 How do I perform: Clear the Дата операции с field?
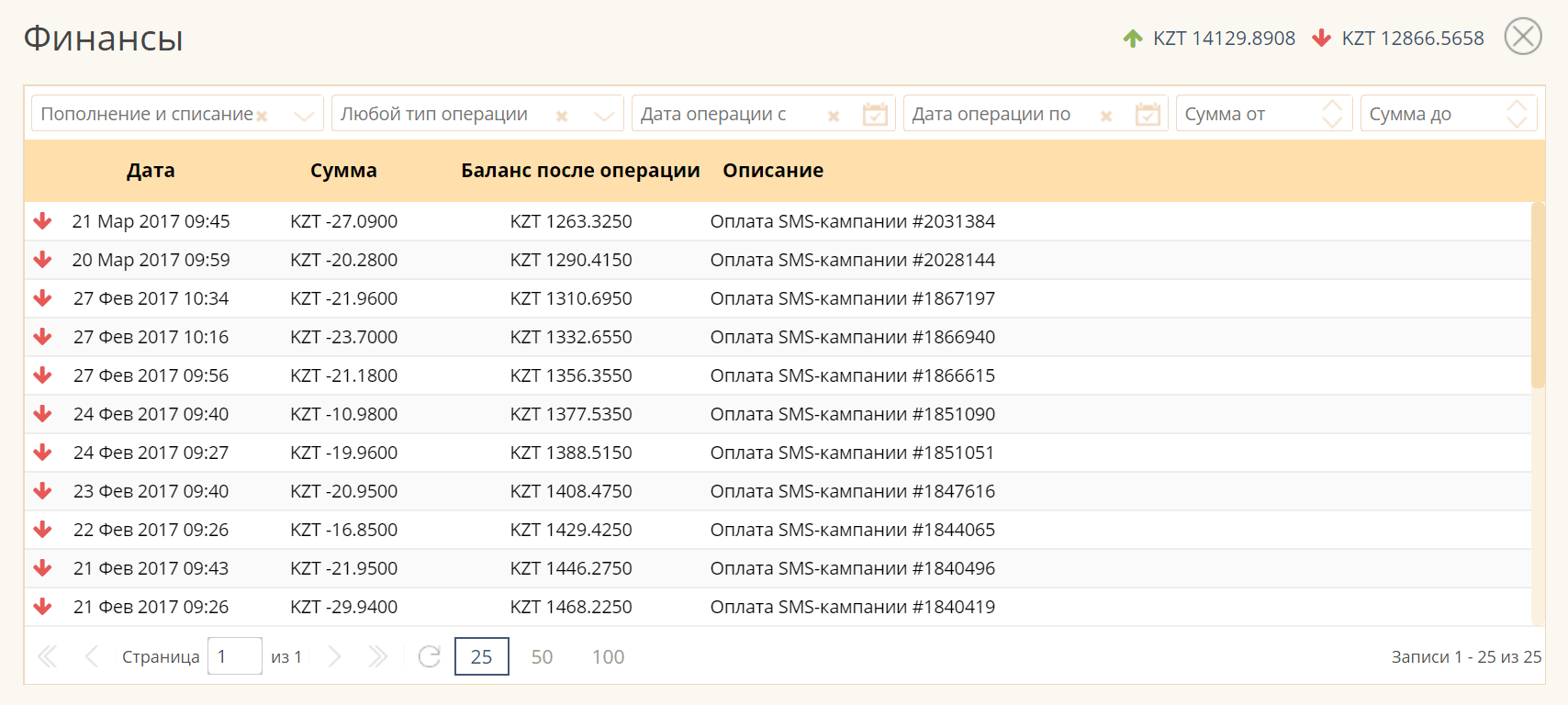coord(834,116)
